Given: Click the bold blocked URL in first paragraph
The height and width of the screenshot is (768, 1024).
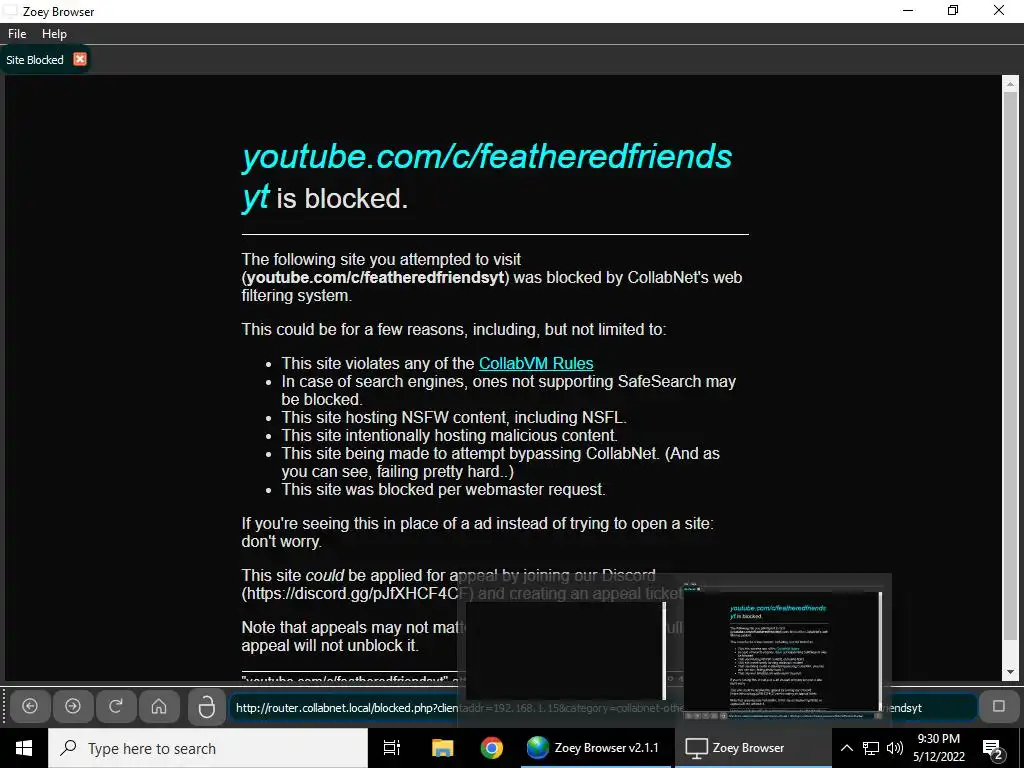Looking at the screenshot, I should [376, 278].
